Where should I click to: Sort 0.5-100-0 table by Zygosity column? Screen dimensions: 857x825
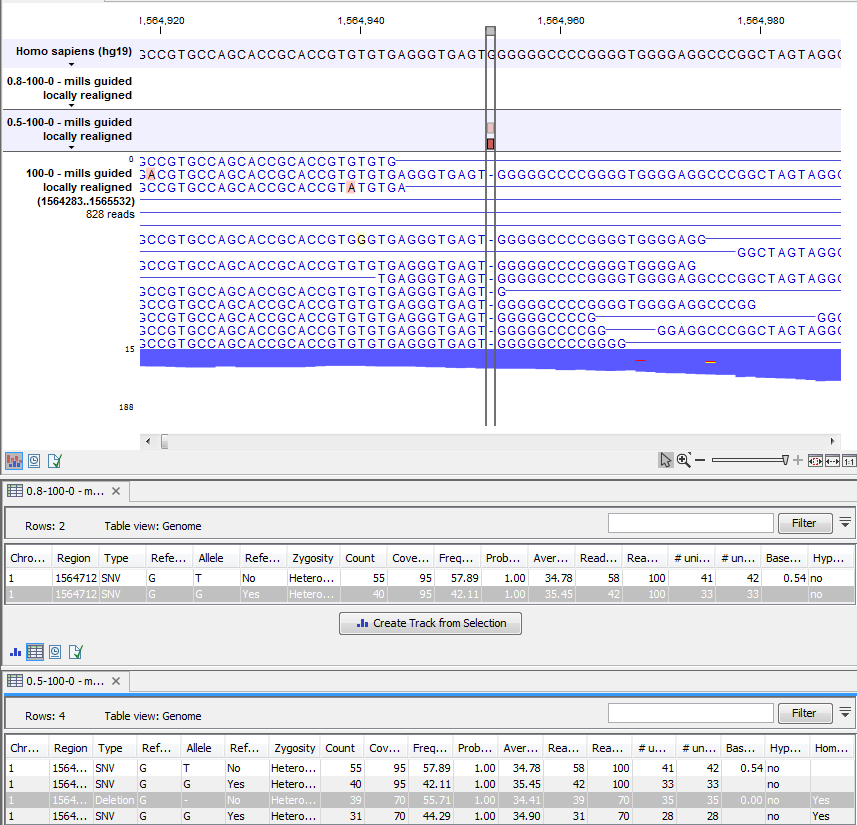[295, 748]
